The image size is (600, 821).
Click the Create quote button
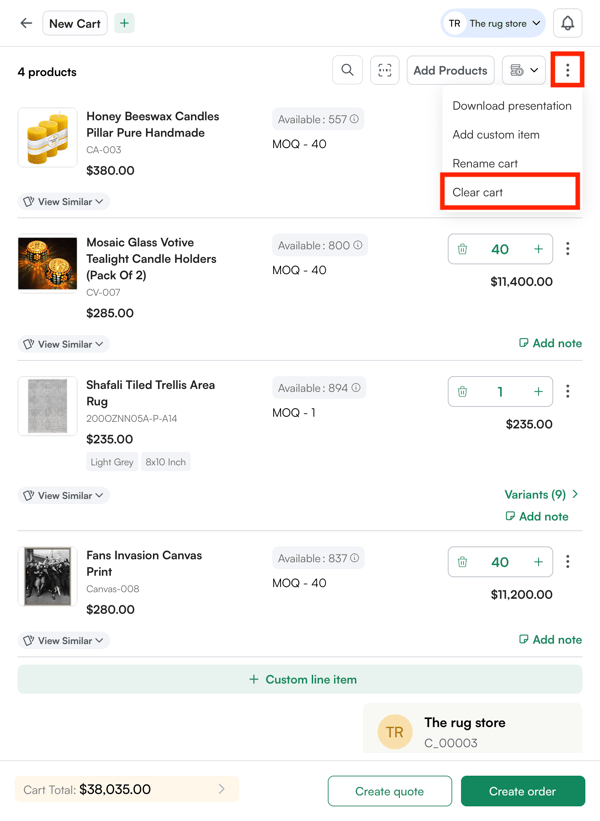pos(389,791)
